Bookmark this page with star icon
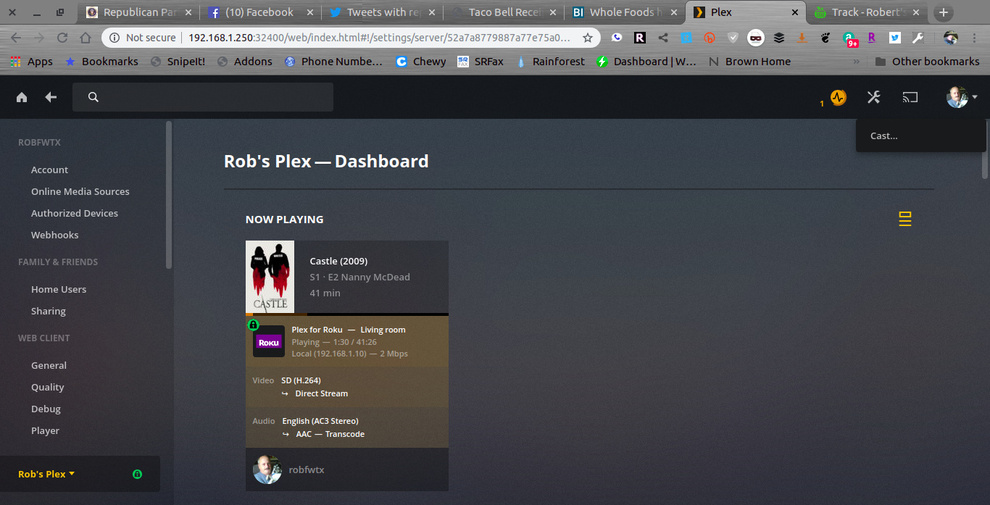 pos(587,38)
